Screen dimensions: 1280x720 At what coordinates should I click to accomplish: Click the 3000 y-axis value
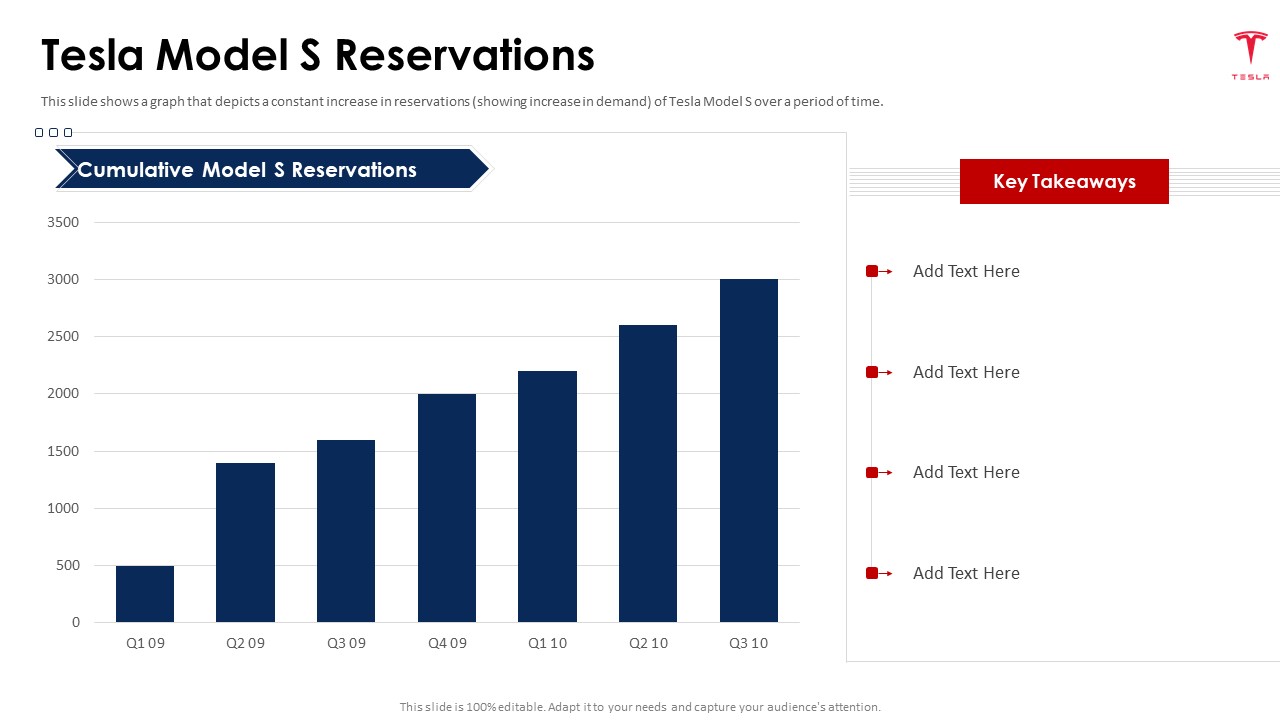(x=63, y=279)
